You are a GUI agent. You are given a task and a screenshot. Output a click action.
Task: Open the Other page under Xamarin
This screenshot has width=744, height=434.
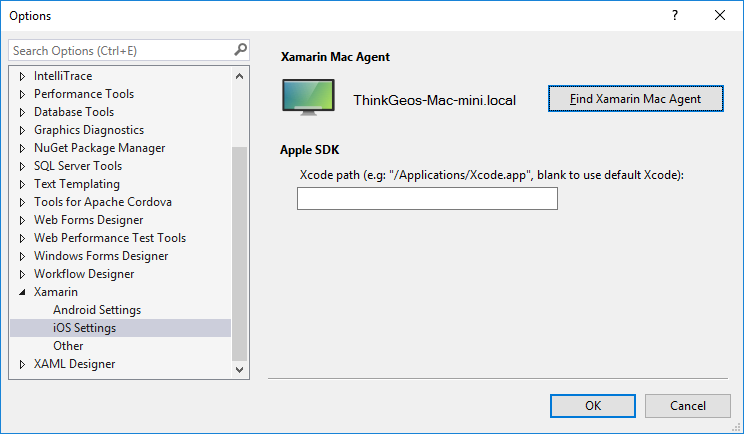pyautogui.click(x=68, y=346)
